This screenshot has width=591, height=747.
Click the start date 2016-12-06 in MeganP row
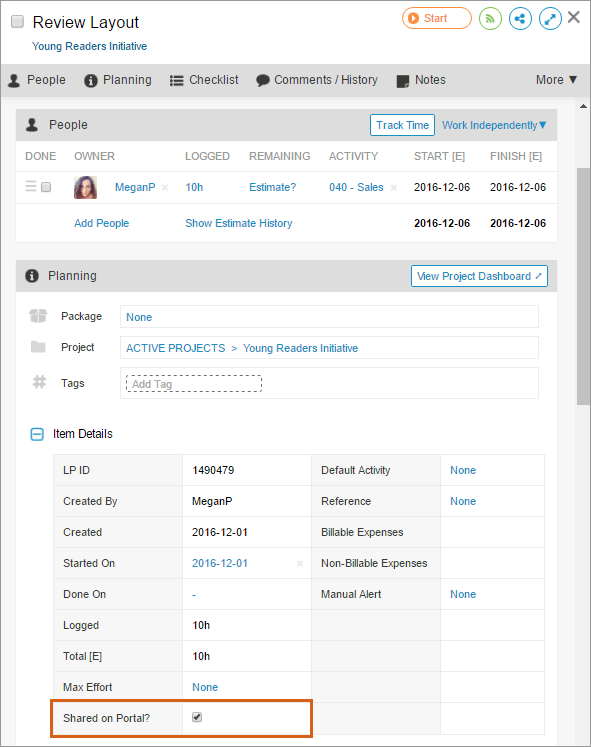(x=442, y=187)
